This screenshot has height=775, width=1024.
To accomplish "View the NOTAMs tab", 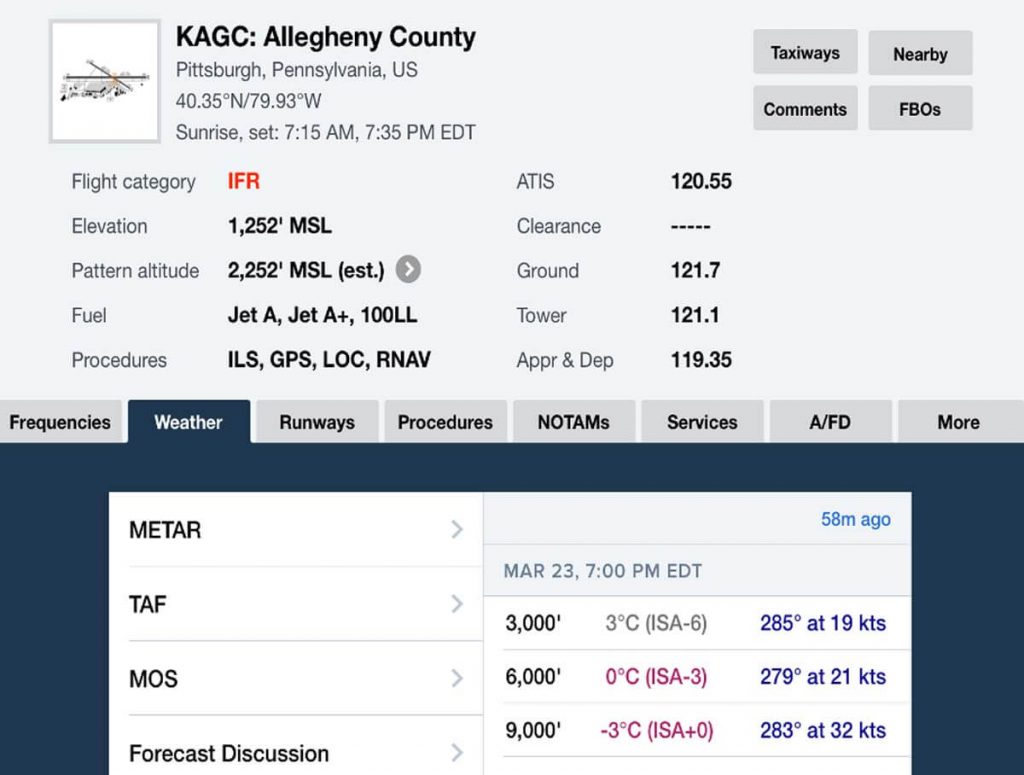I will click(x=573, y=422).
